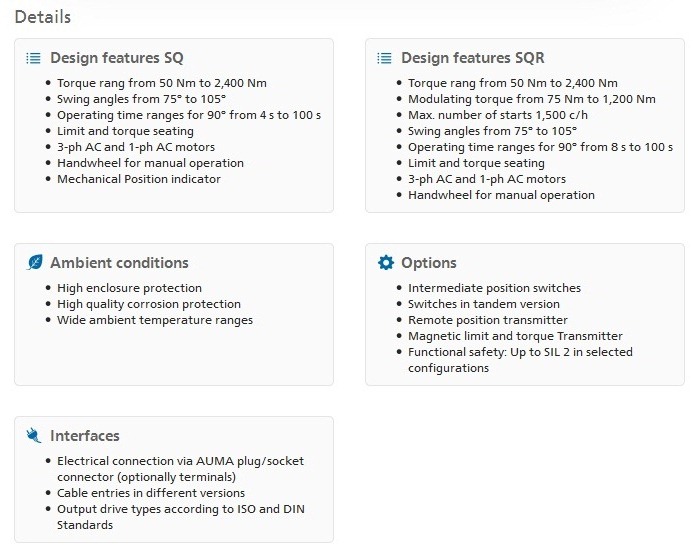Click 'Functional safety: Up to SIL 2' item
The width and height of the screenshot is (694, 554).
[520, 360]
